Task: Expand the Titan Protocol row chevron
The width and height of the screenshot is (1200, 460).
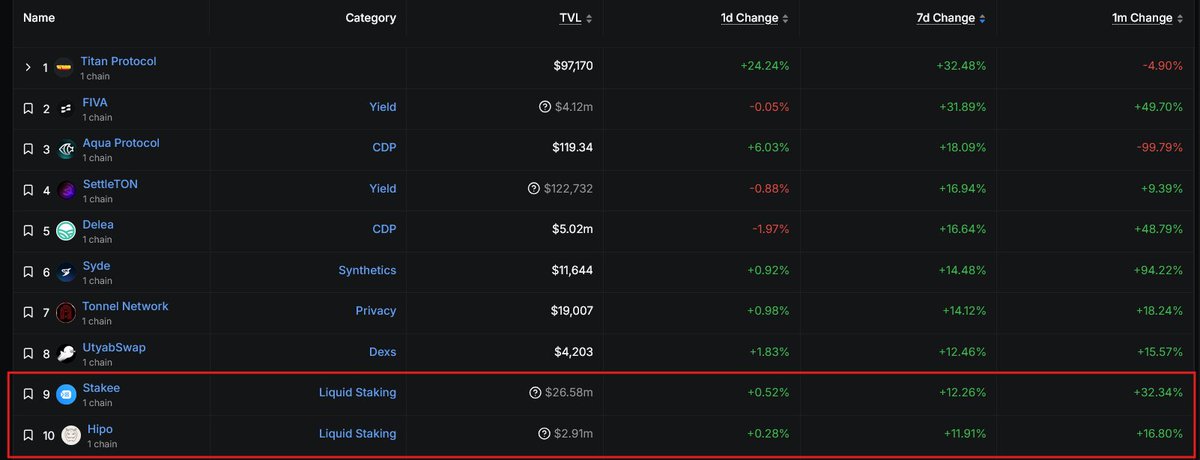Action: pyautogui.click(x=28, y=67)
